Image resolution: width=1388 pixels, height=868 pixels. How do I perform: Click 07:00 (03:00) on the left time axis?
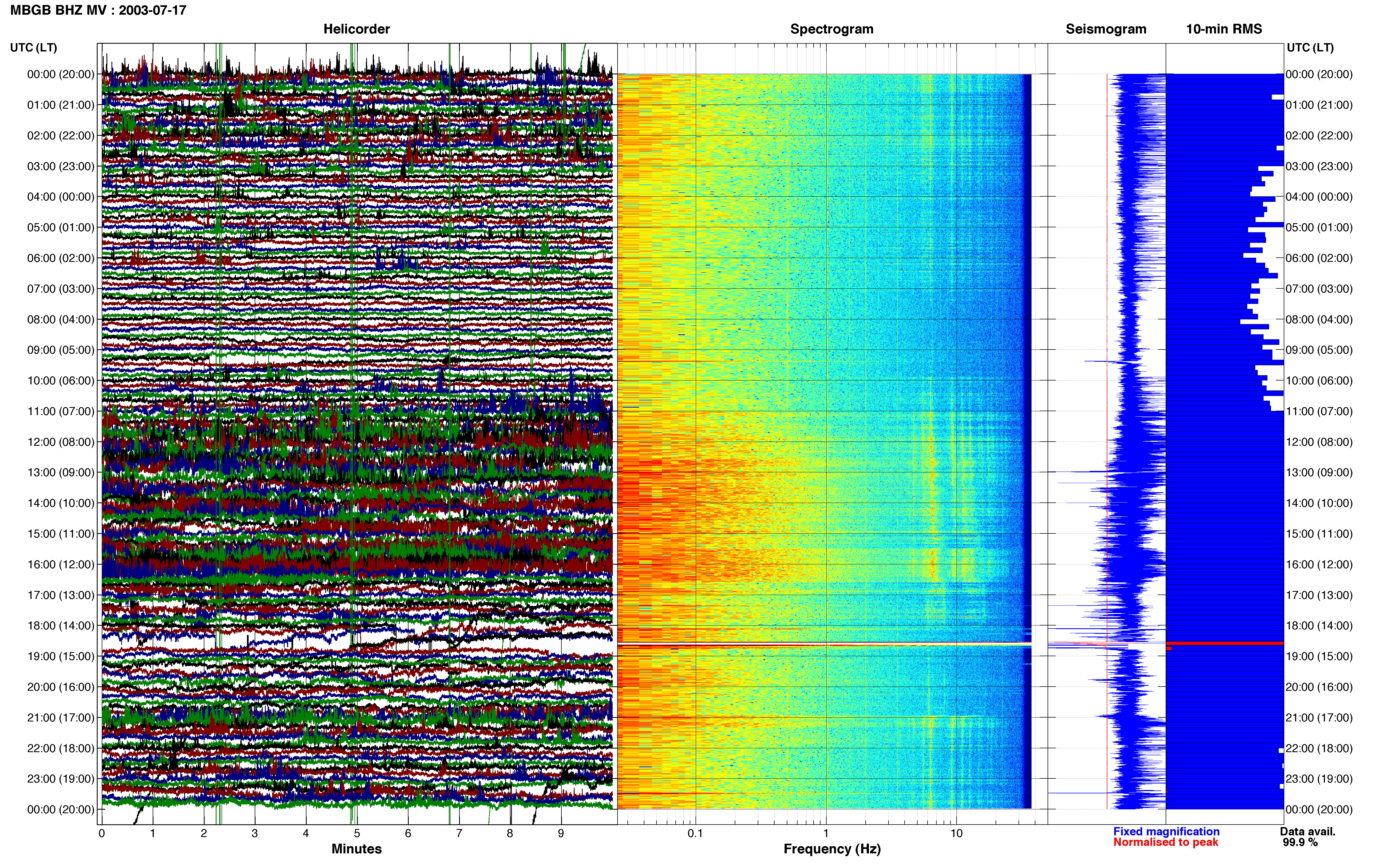(x=61, y=288)
